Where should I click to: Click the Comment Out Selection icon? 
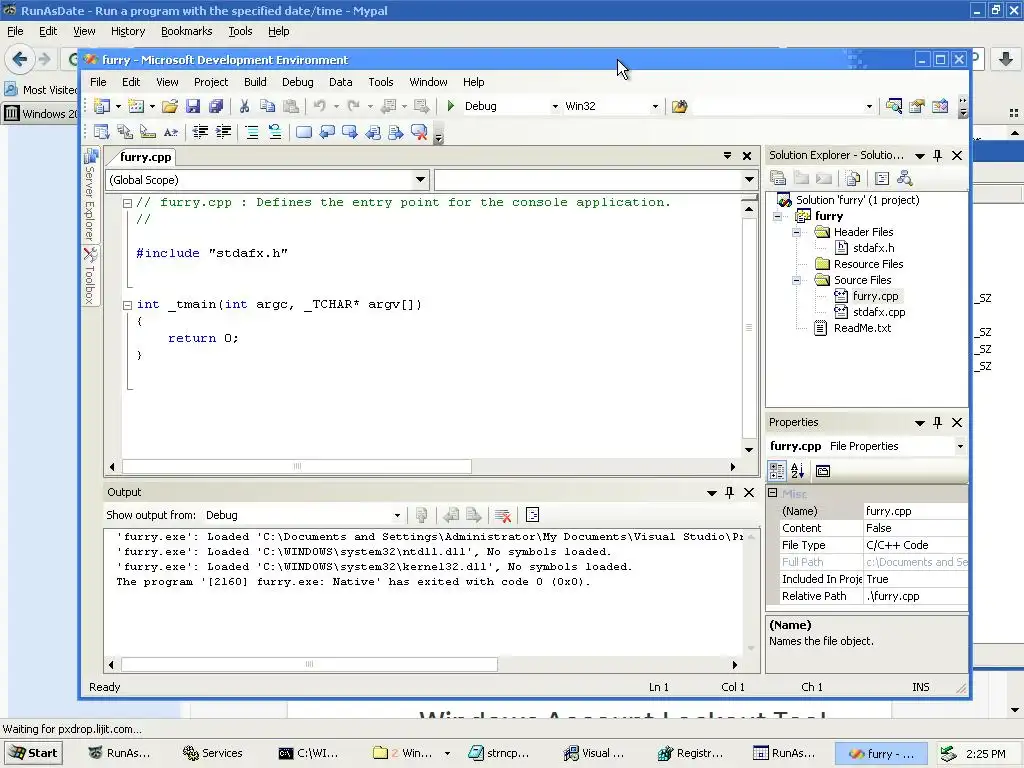[x=251, y=132]
